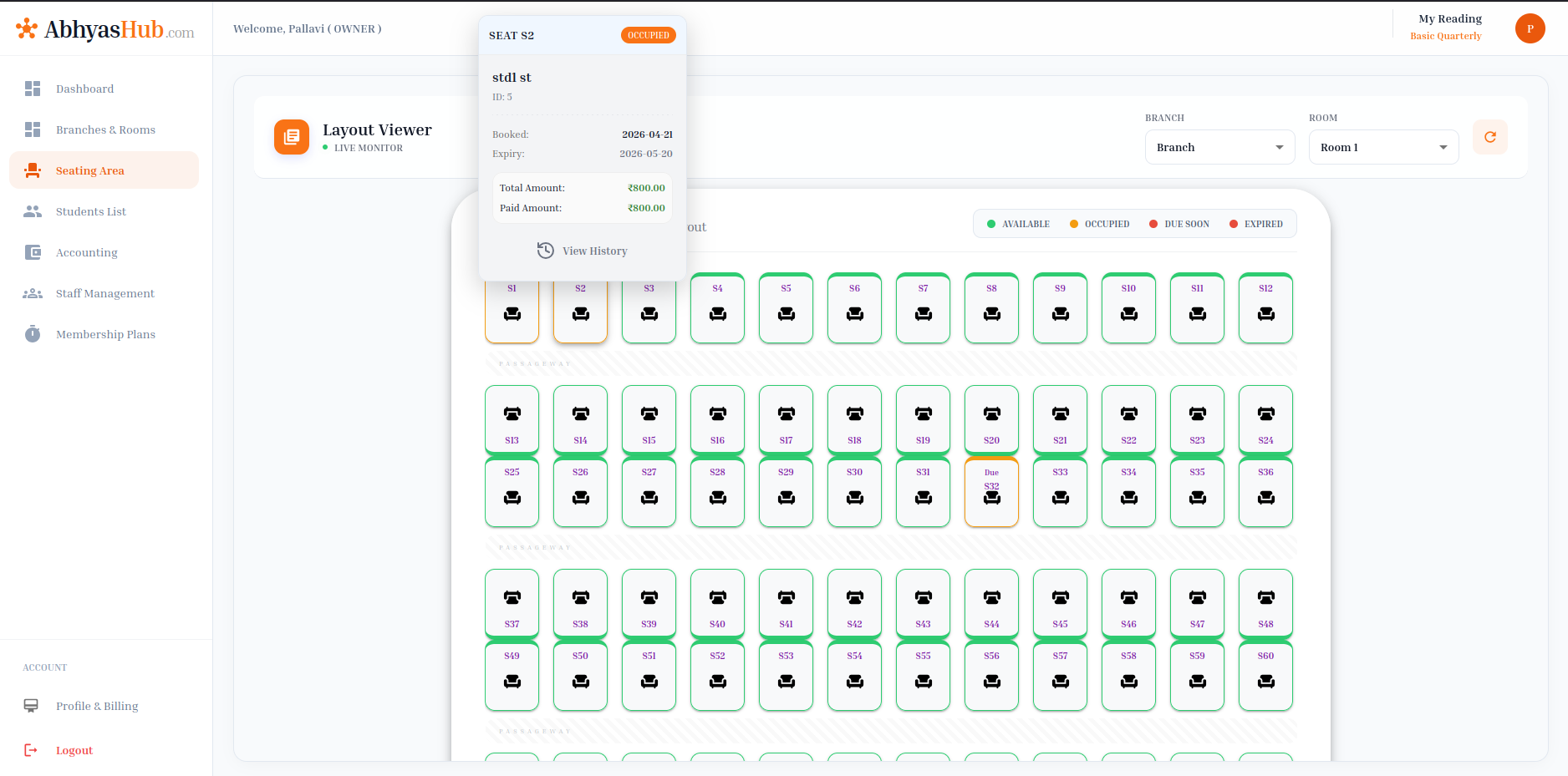Click the orange refresh icon button
Image resolution: width=1568 pixels, height=776 pixels.
point(1489,138)
